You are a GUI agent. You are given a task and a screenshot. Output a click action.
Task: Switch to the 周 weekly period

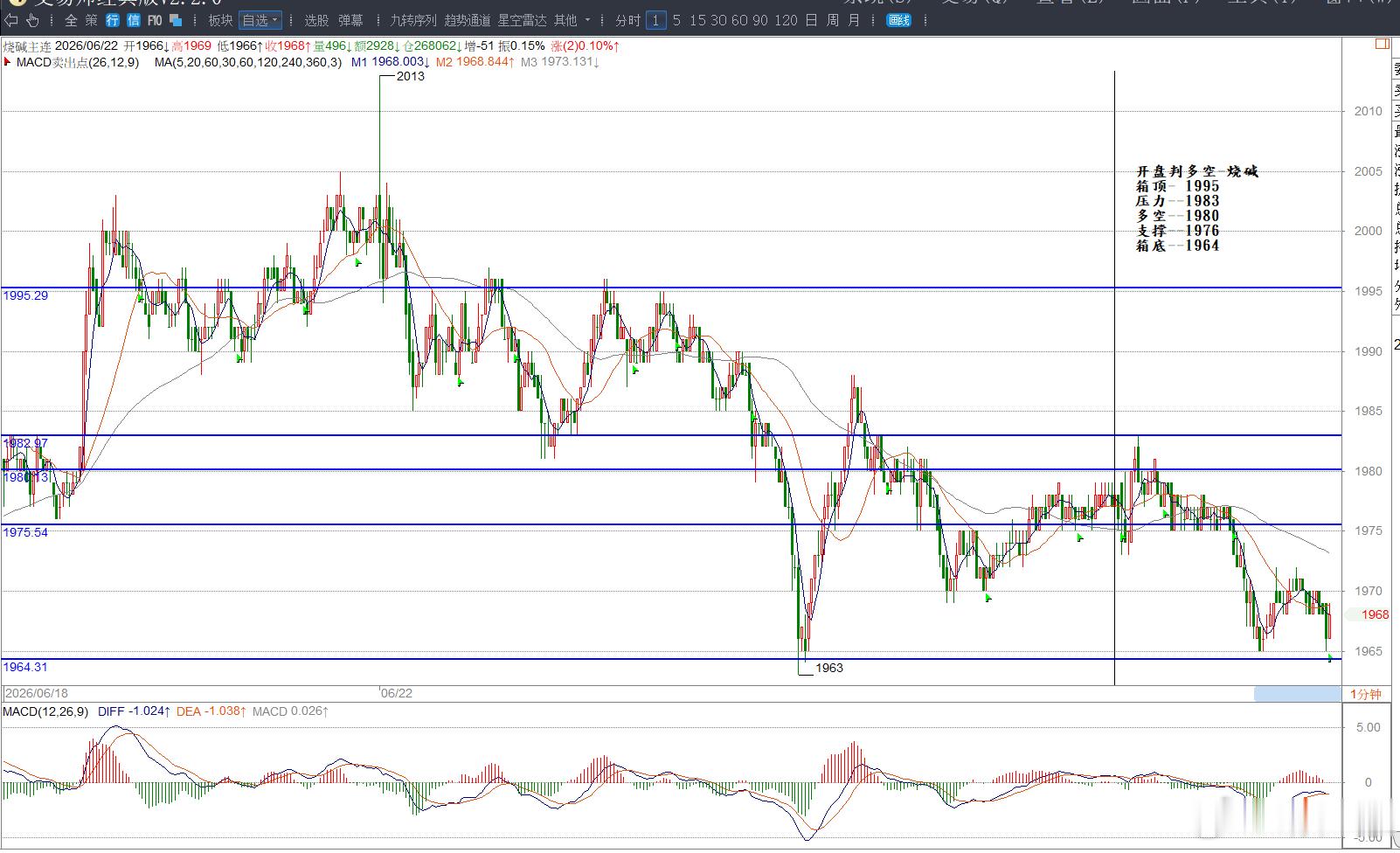[833, 20]
